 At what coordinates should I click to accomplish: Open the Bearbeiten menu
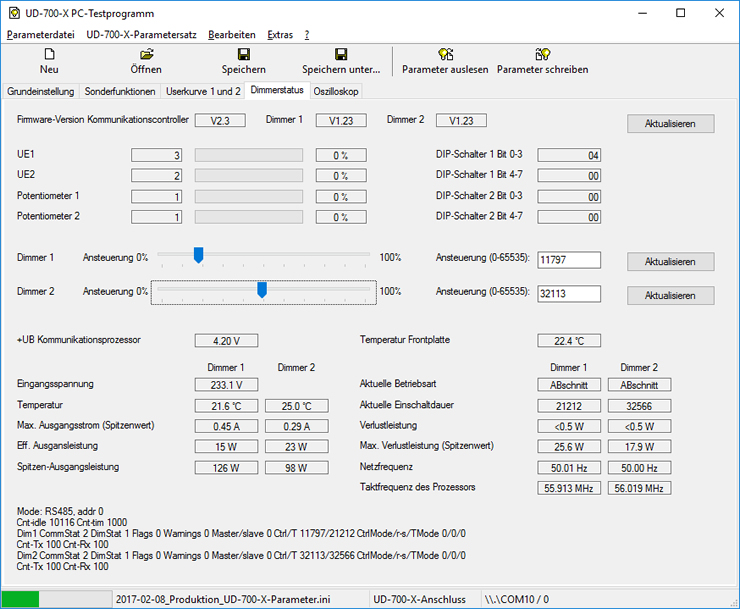point(232,34)
